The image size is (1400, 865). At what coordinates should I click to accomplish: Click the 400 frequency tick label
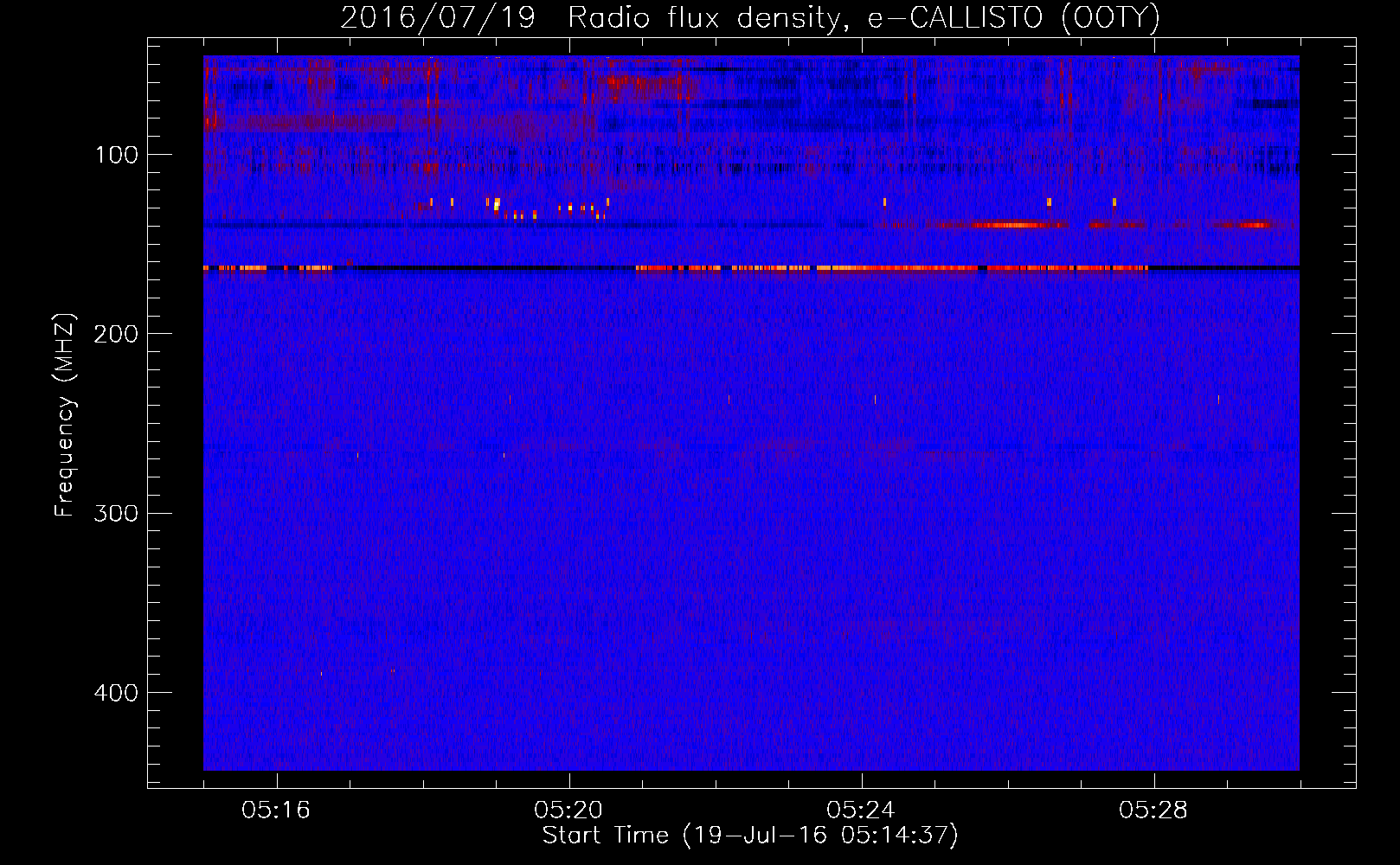116,693
